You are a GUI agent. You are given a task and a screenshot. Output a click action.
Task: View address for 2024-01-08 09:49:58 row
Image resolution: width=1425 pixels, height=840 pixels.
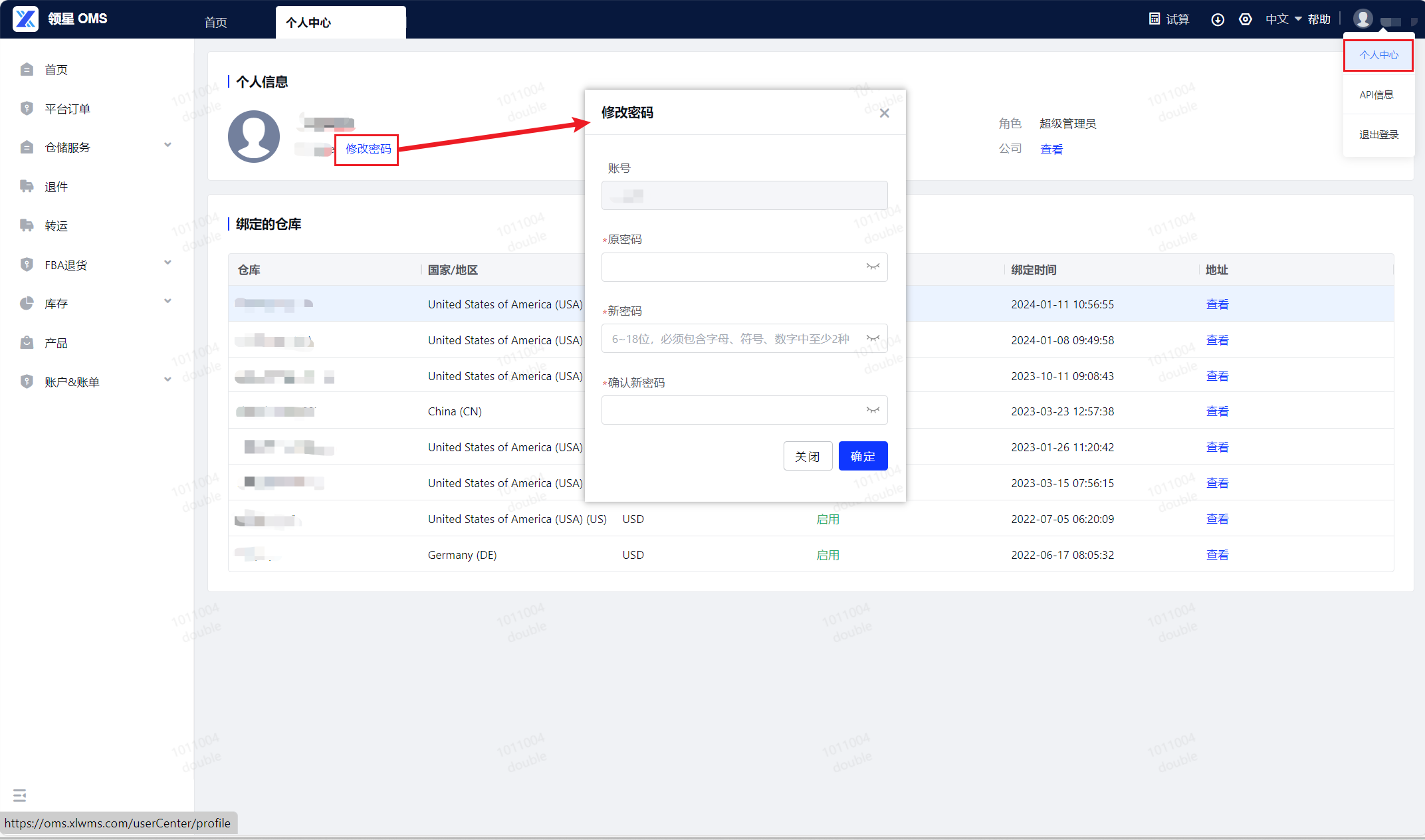[x=1218, y=340]
